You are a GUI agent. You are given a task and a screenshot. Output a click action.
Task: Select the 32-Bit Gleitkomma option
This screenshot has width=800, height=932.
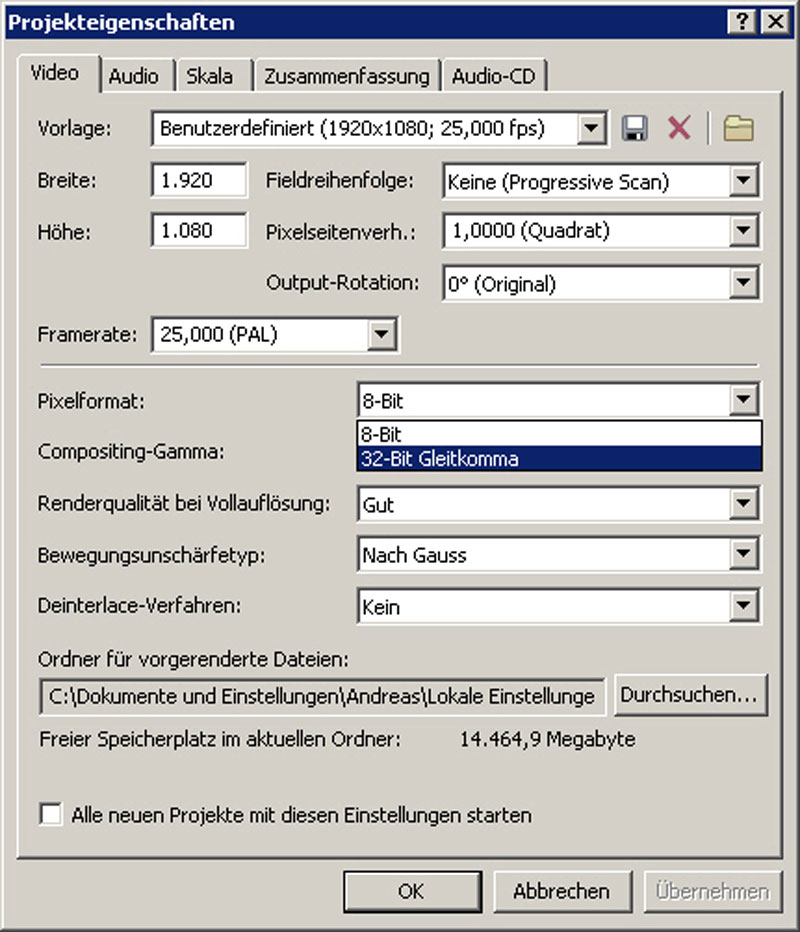pos(558,459)
